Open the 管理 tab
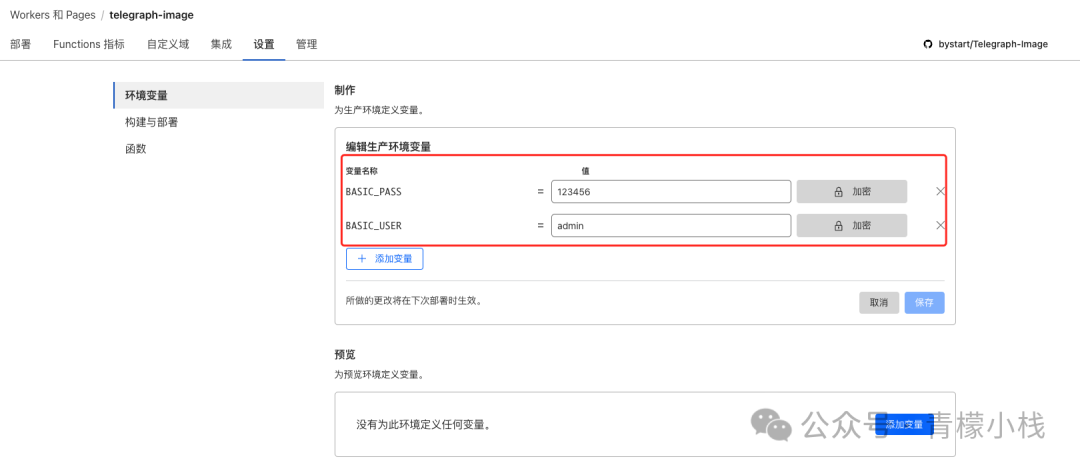The image size is (1080, 469). point(307,44)
